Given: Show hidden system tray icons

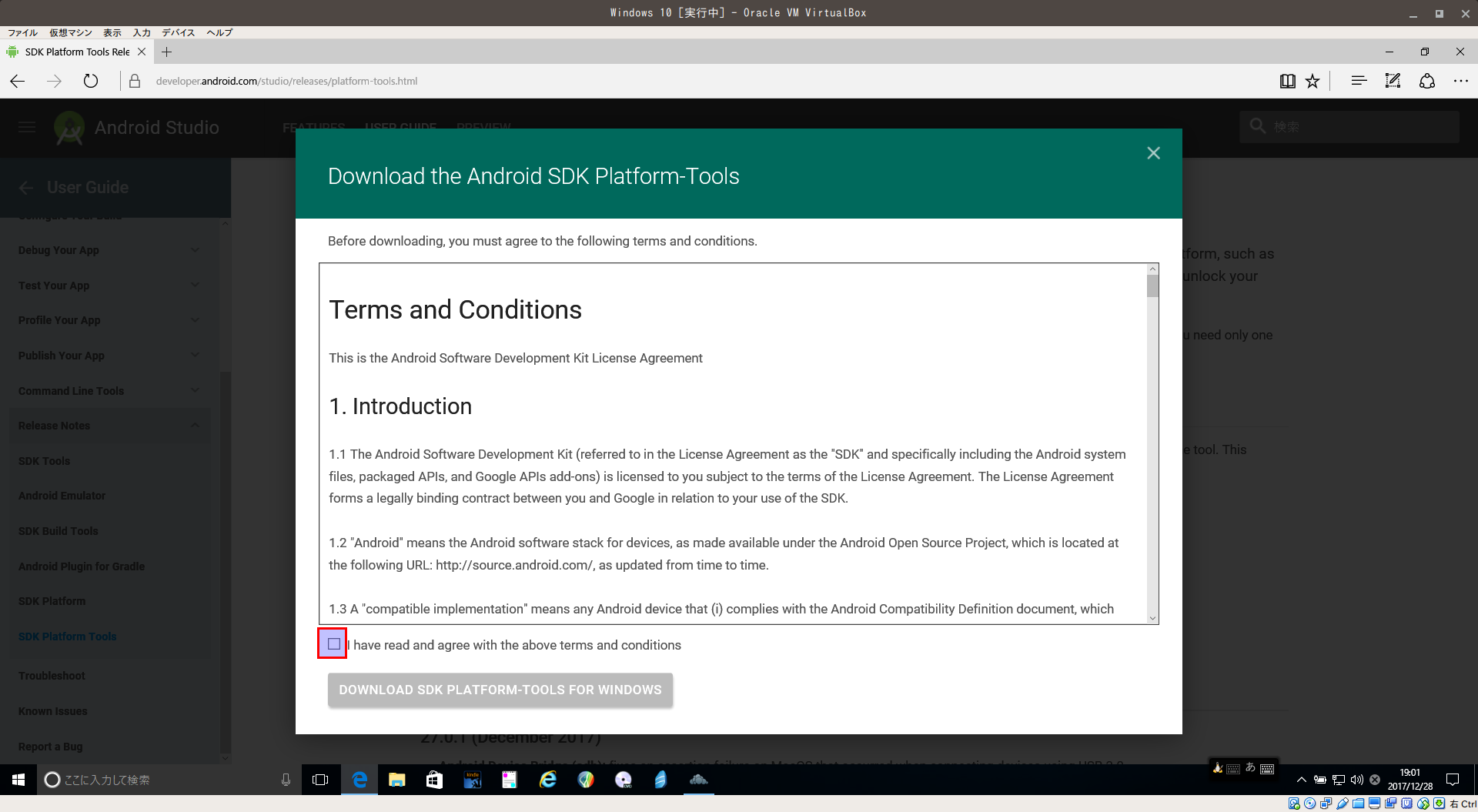Looking at the screenshot, I should click(x=1301, y=780).
